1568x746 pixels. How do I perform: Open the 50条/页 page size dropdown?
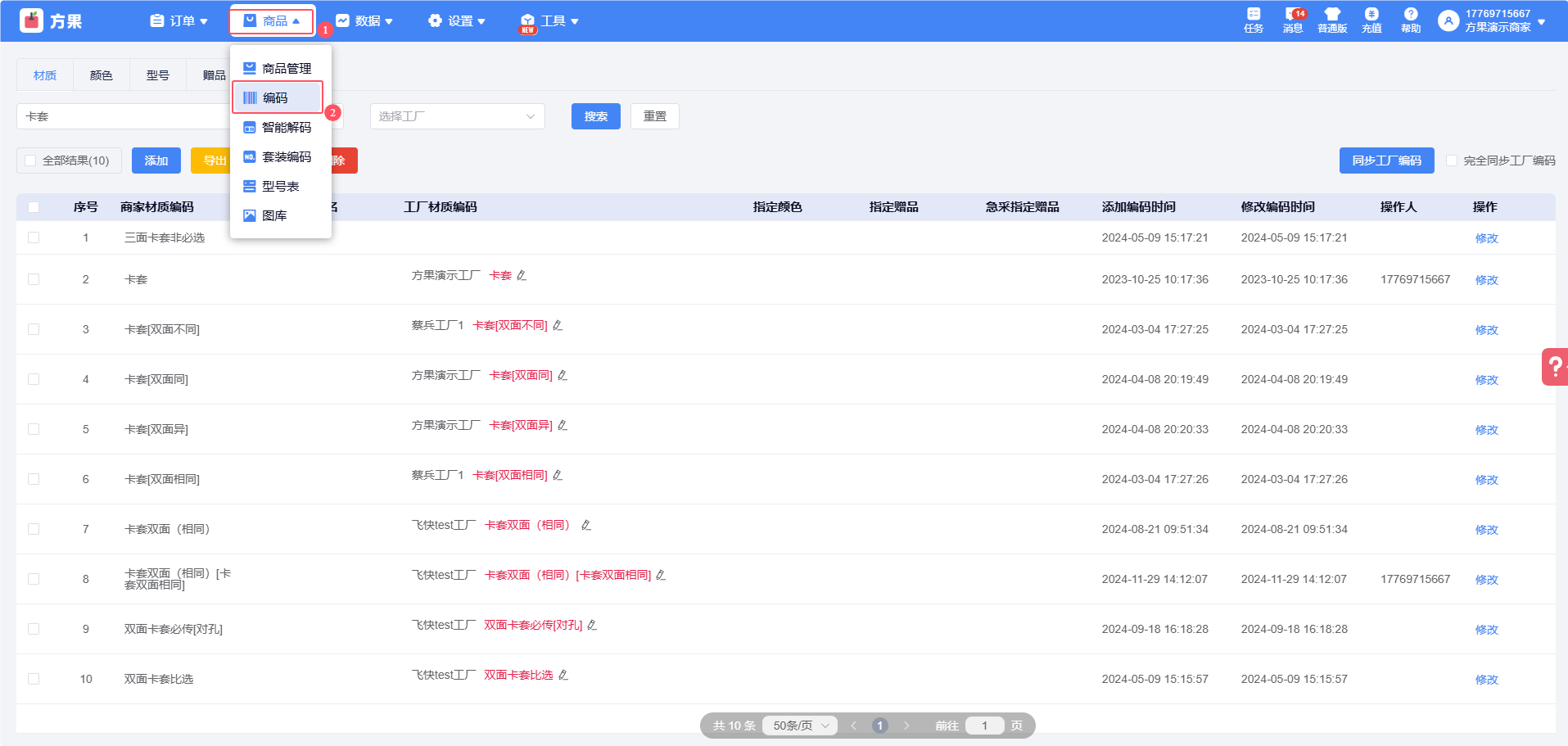(x=801, y=726)
